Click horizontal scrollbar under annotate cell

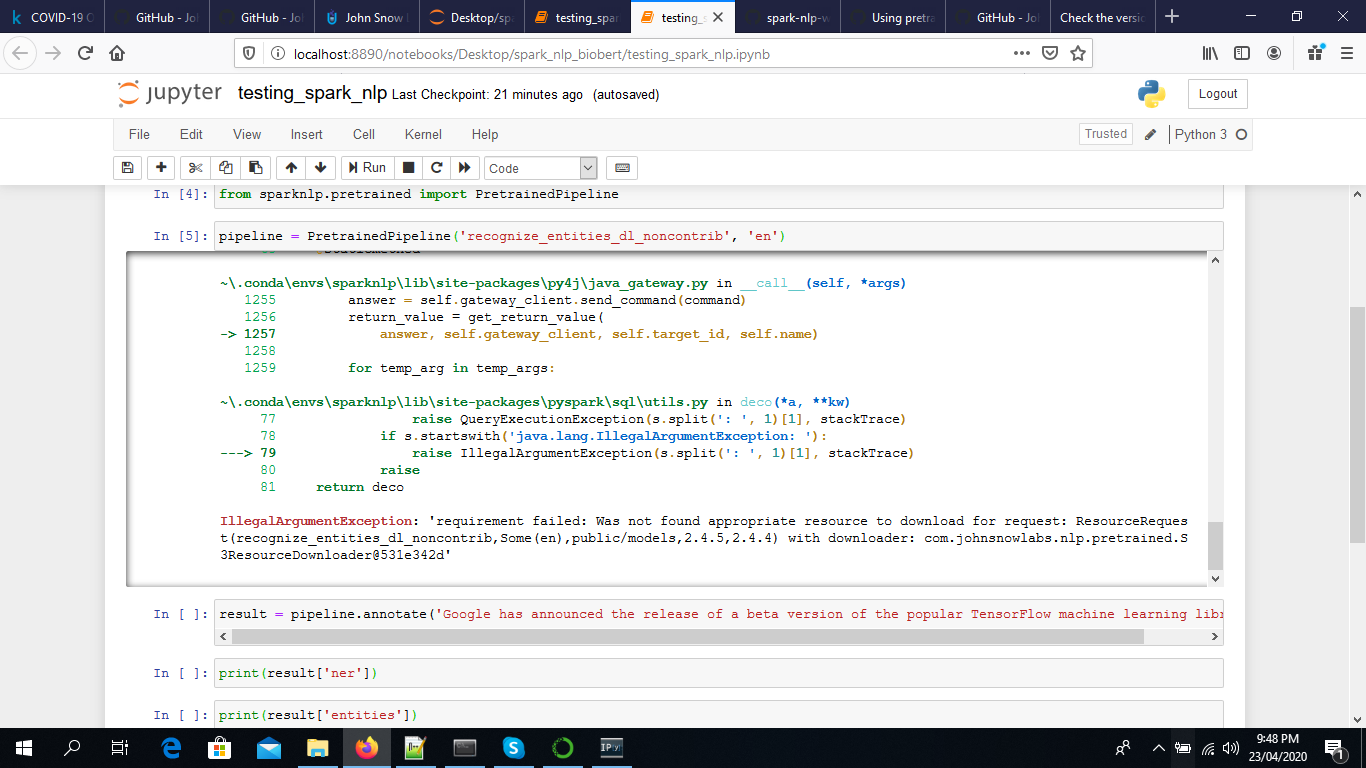point(688,636)
